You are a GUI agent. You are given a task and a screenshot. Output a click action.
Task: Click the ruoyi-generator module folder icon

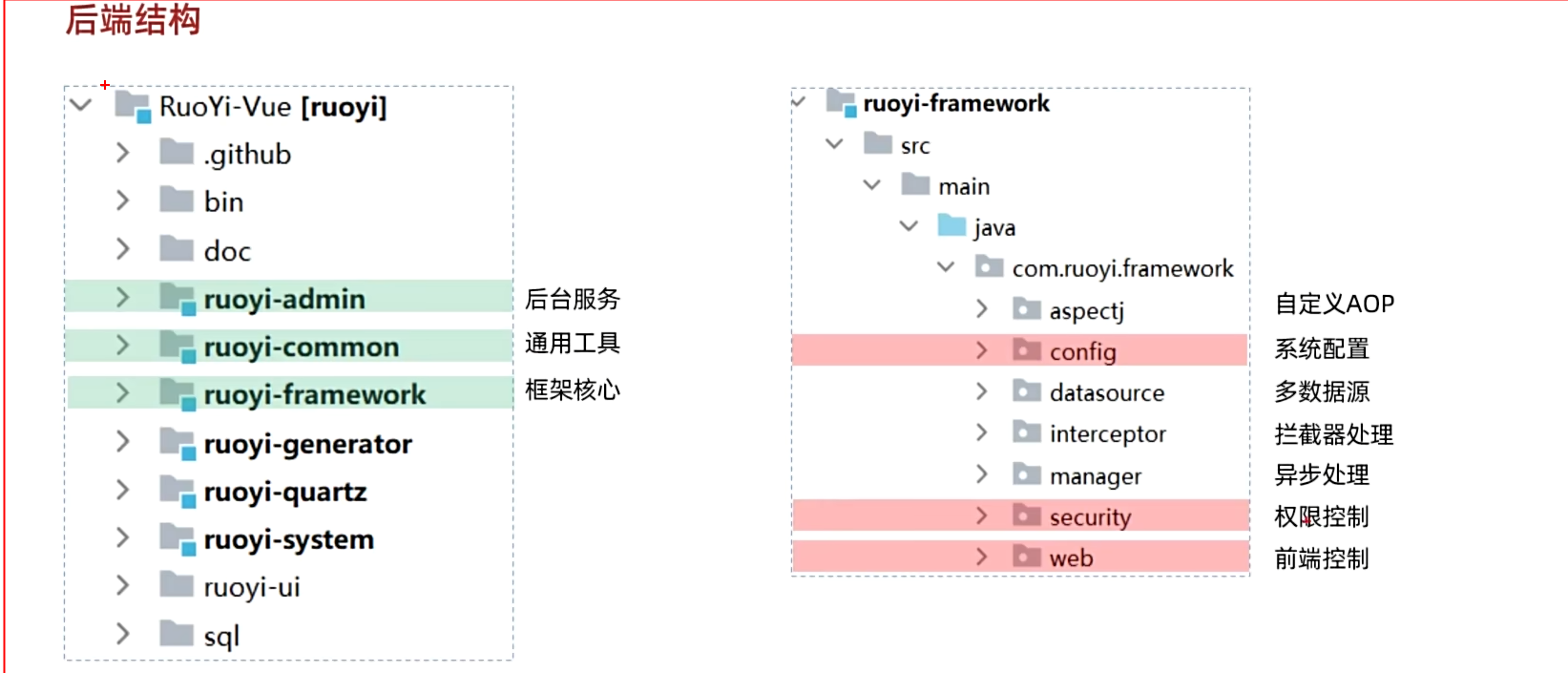(x=178, y=443)
